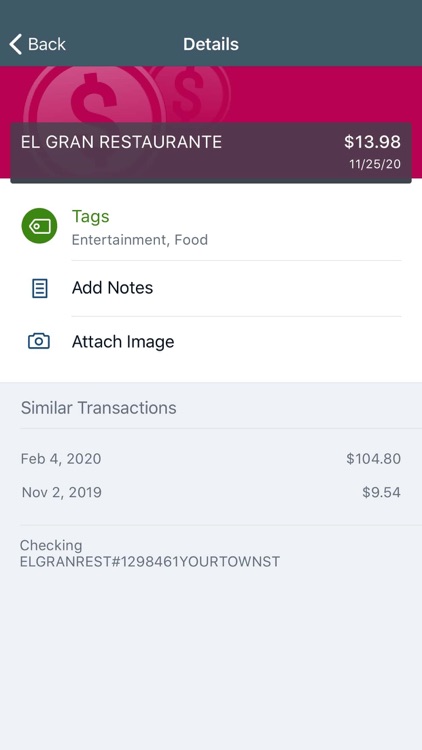Screen dimensions: 422x750
Task: Tap the notes document icon
Action: click(40, 288)
